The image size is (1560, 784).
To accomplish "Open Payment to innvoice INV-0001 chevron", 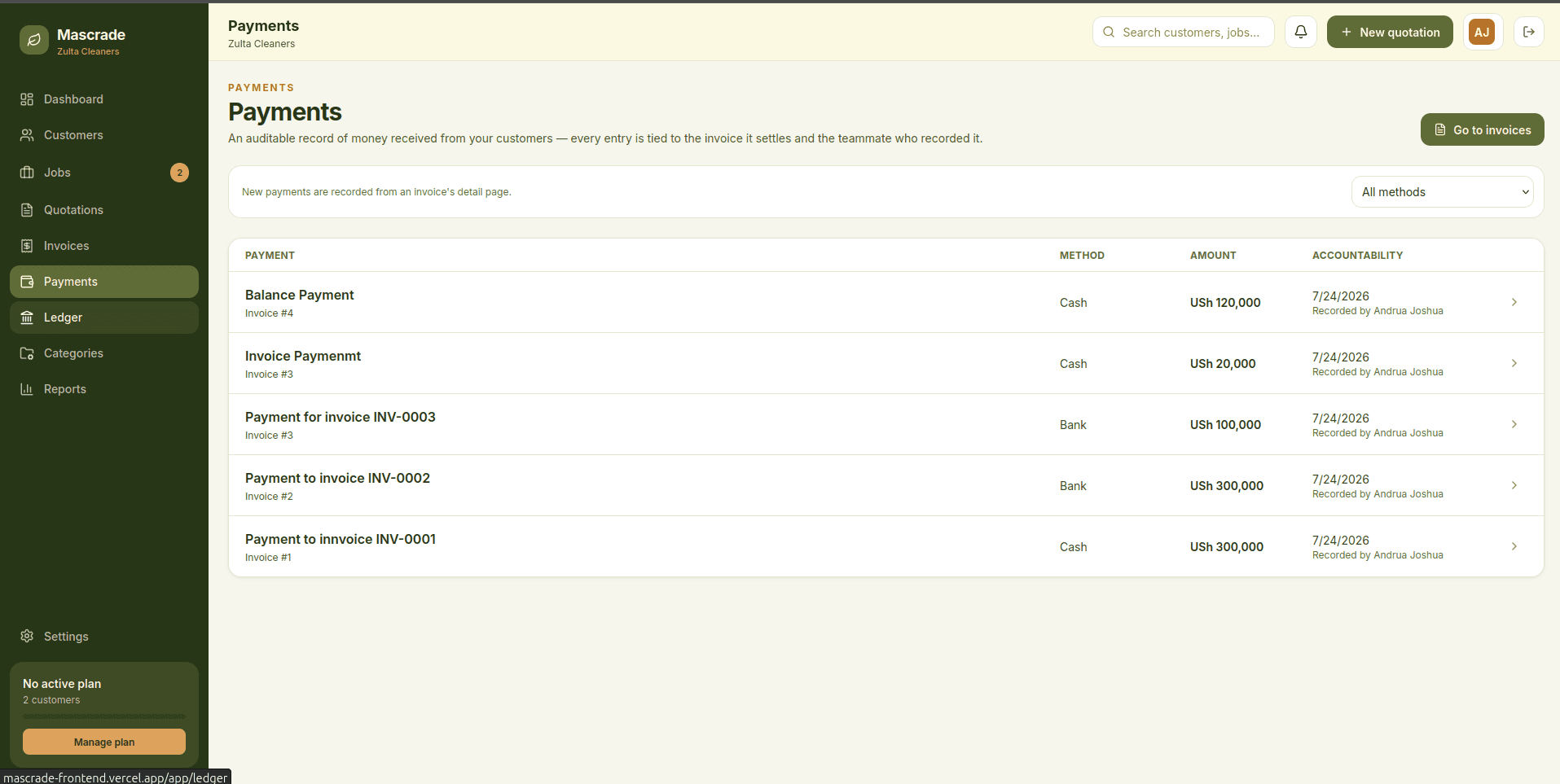I will (x=1514, y=546).
